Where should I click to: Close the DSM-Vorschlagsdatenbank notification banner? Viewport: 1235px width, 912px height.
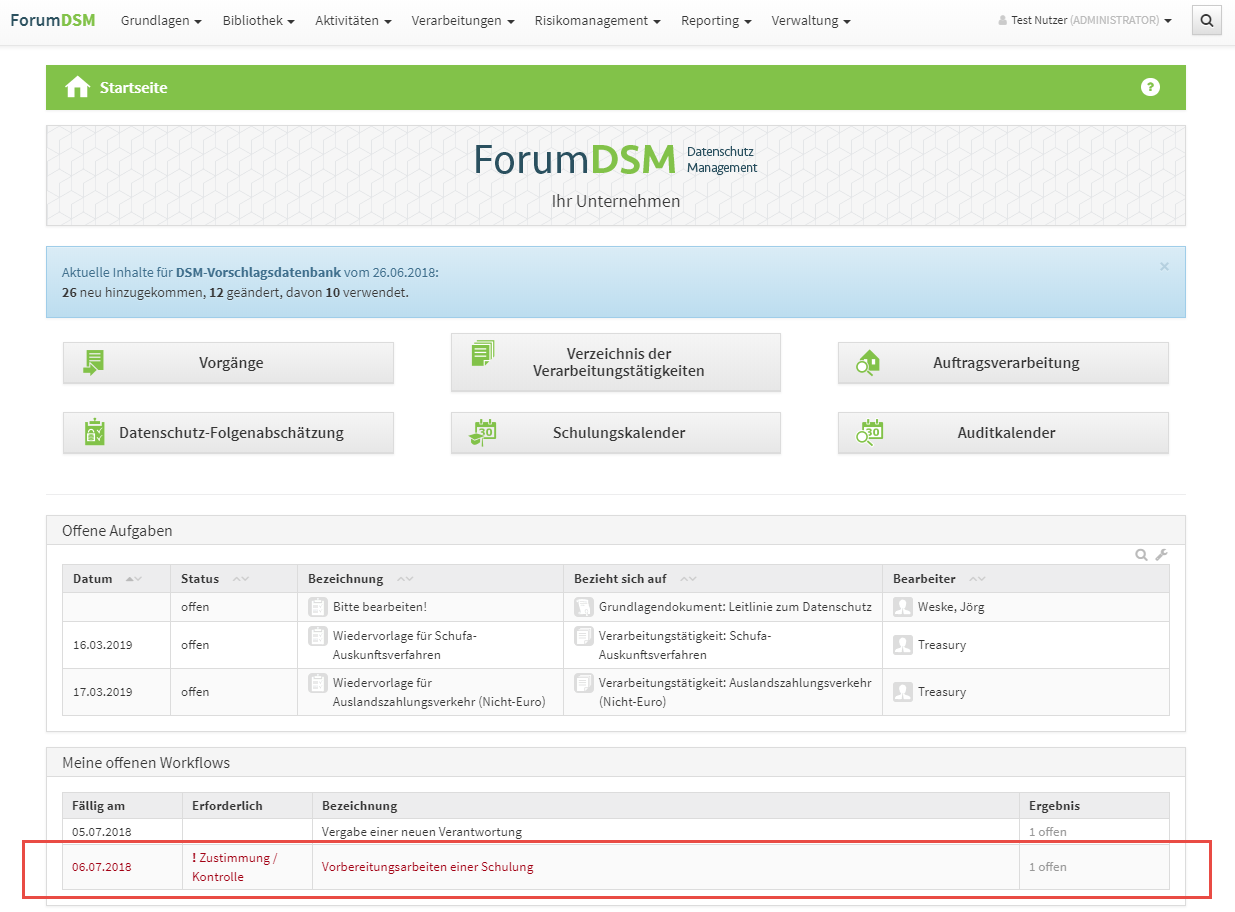[1164, 267]
